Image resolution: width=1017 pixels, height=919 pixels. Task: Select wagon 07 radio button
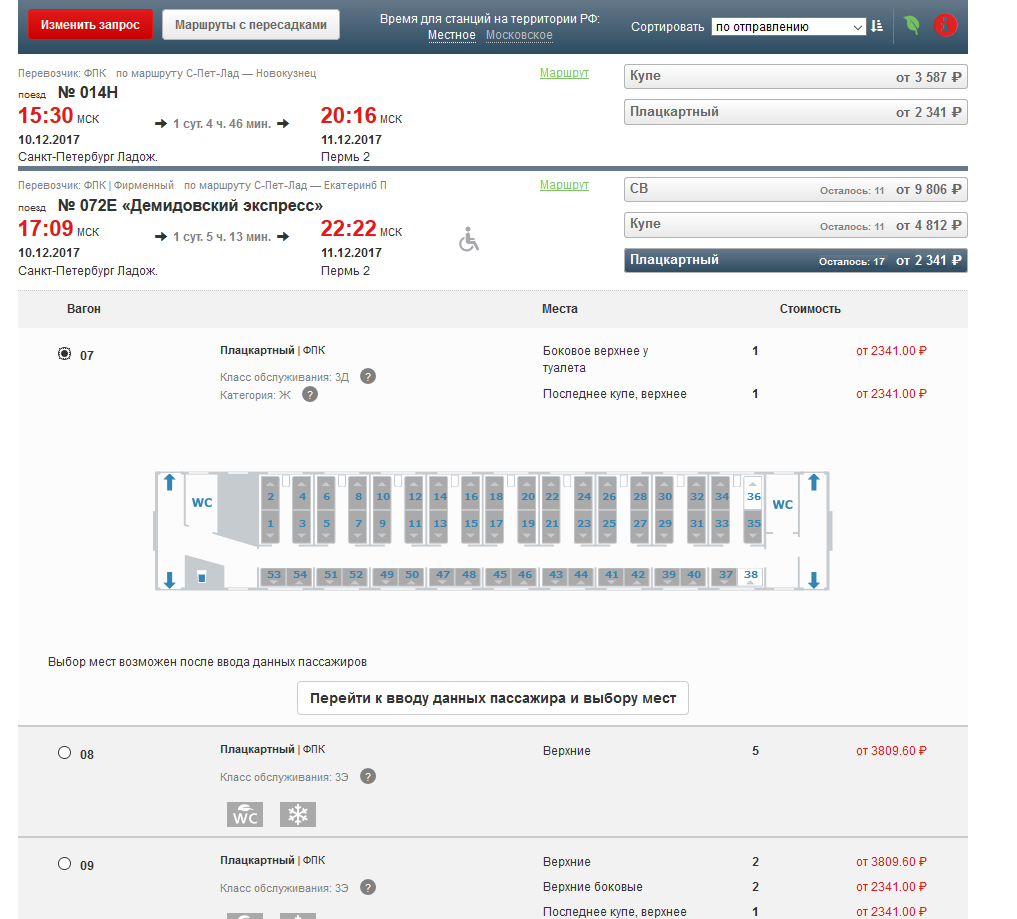(65, 354)
